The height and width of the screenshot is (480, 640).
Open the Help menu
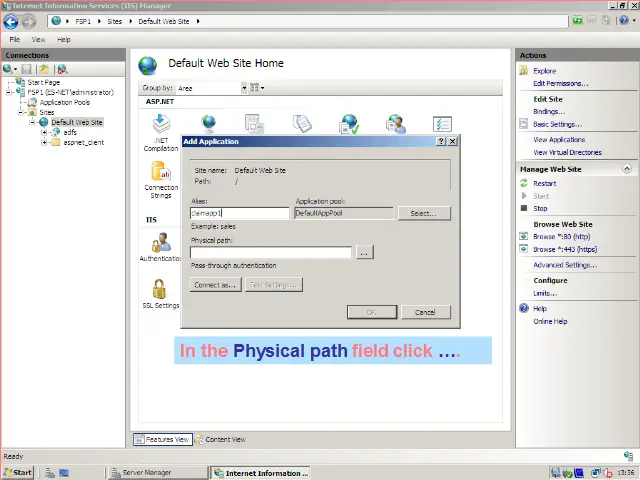[64, 40]
